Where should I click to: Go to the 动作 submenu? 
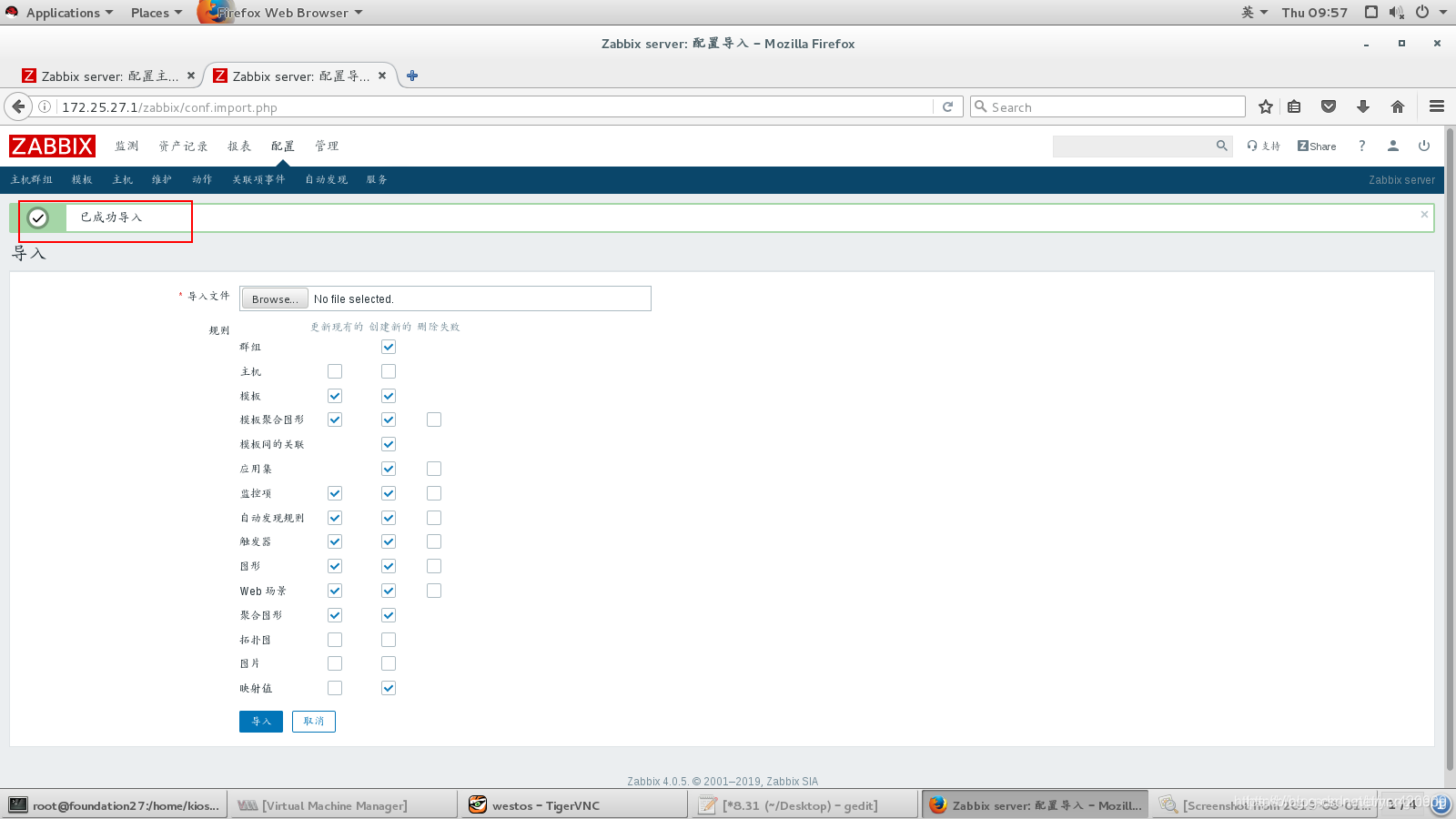point(202,179)
